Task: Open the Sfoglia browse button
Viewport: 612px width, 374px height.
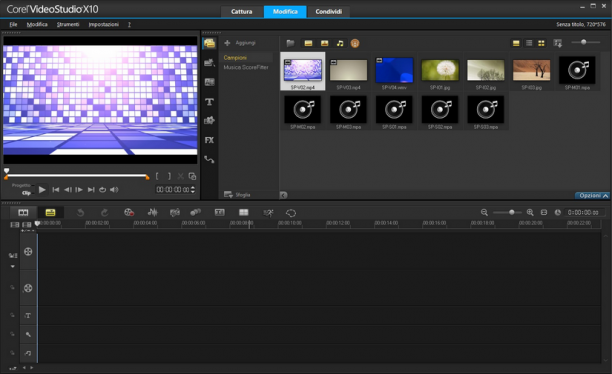Action: [237, 194]
